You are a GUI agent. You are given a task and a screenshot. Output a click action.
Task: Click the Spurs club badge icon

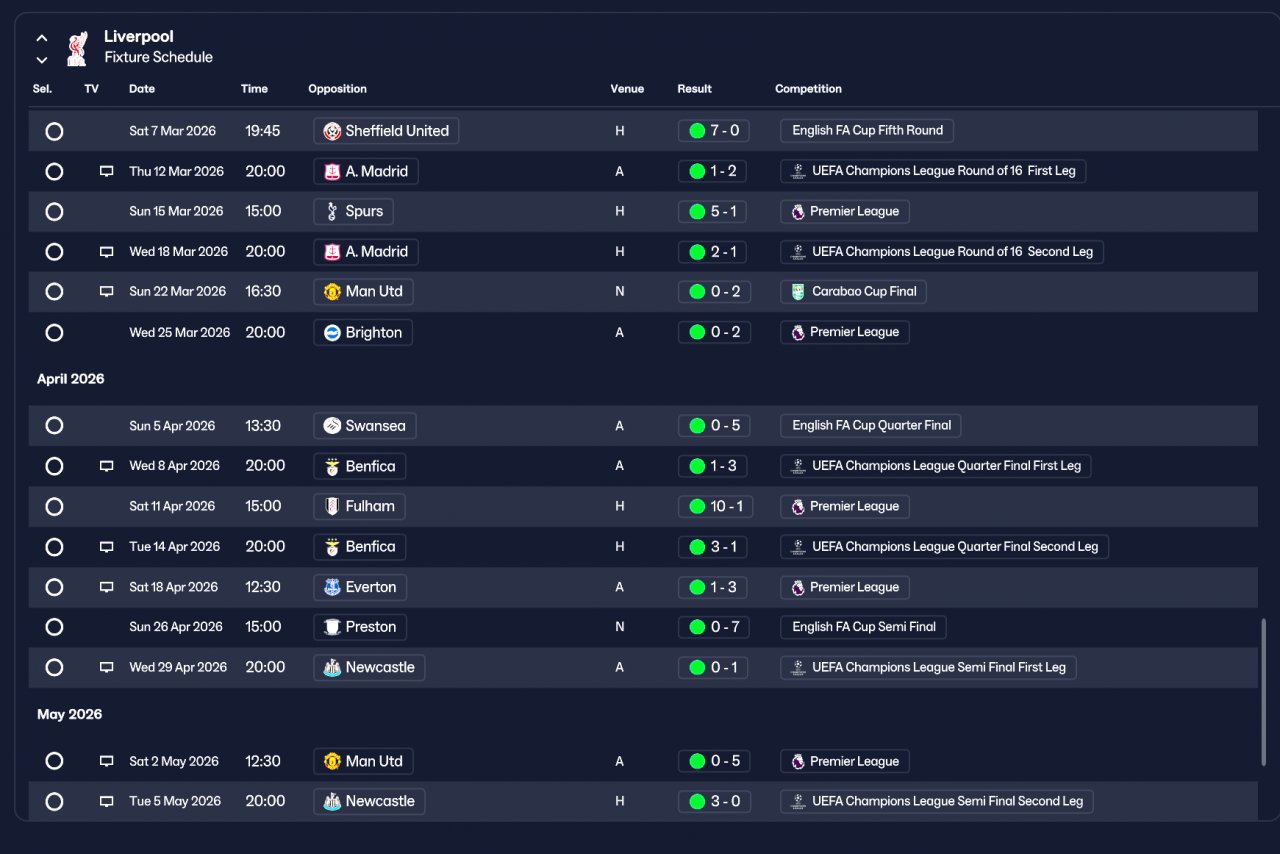click(332, 212)
